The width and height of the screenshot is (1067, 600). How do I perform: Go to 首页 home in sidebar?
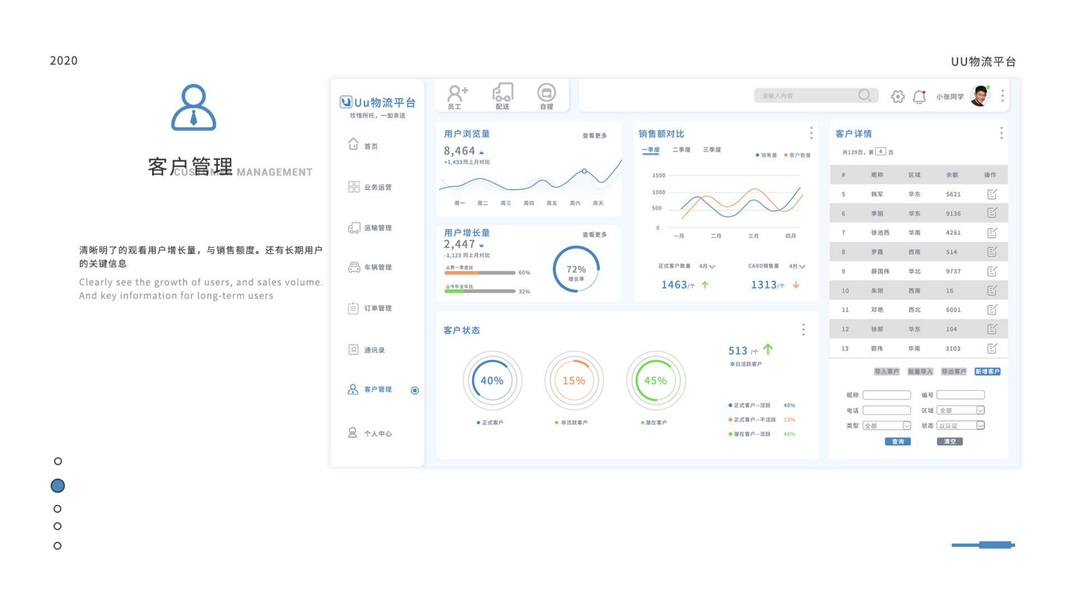click(364, 145)
